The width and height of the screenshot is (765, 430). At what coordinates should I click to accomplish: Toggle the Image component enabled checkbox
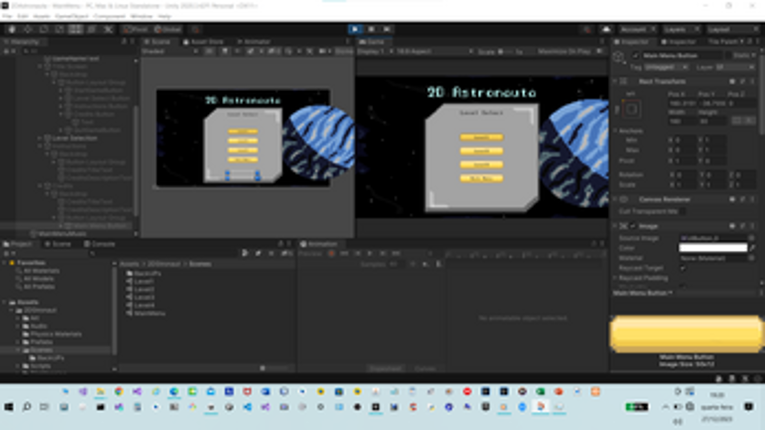[x=633, y=226]
